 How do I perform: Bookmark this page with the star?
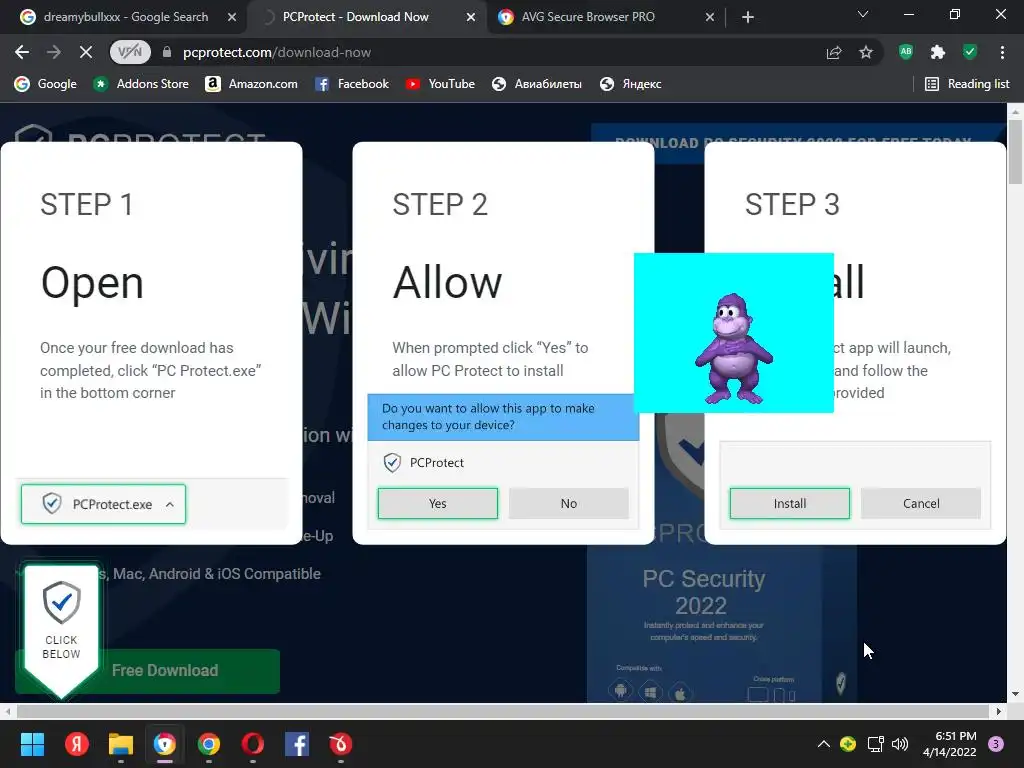click(x=866, y=52)
